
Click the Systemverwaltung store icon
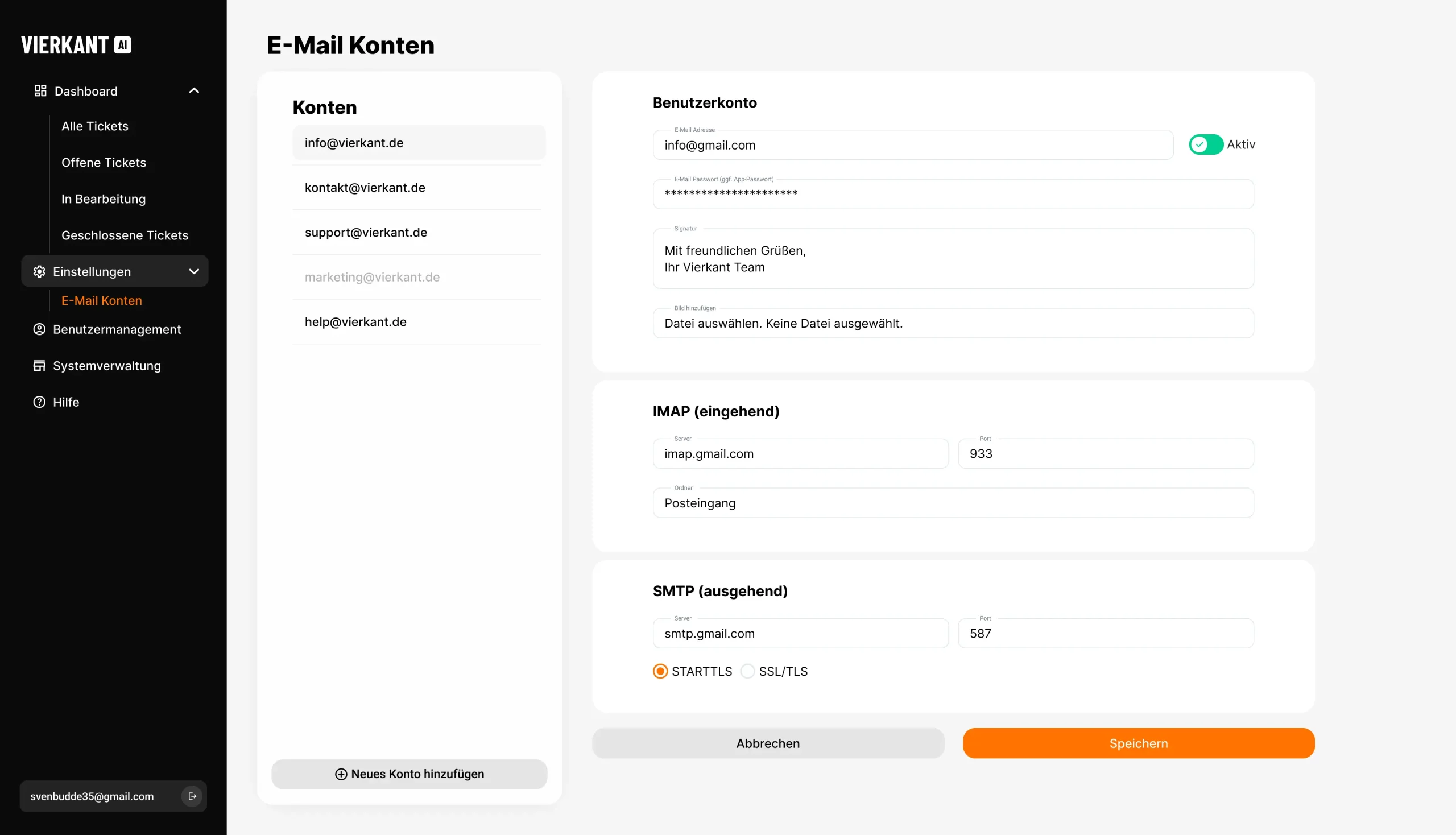click(x=39, y=365)
